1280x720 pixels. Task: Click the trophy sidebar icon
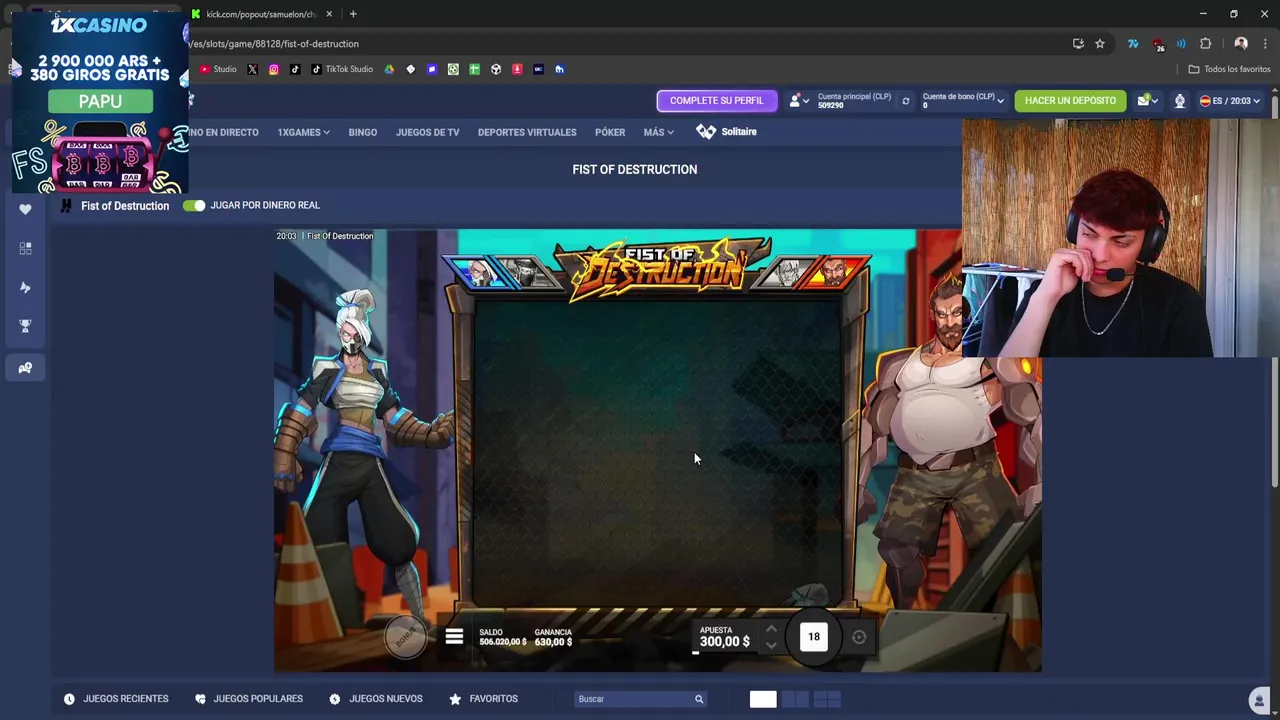click(x=25, y=326)
